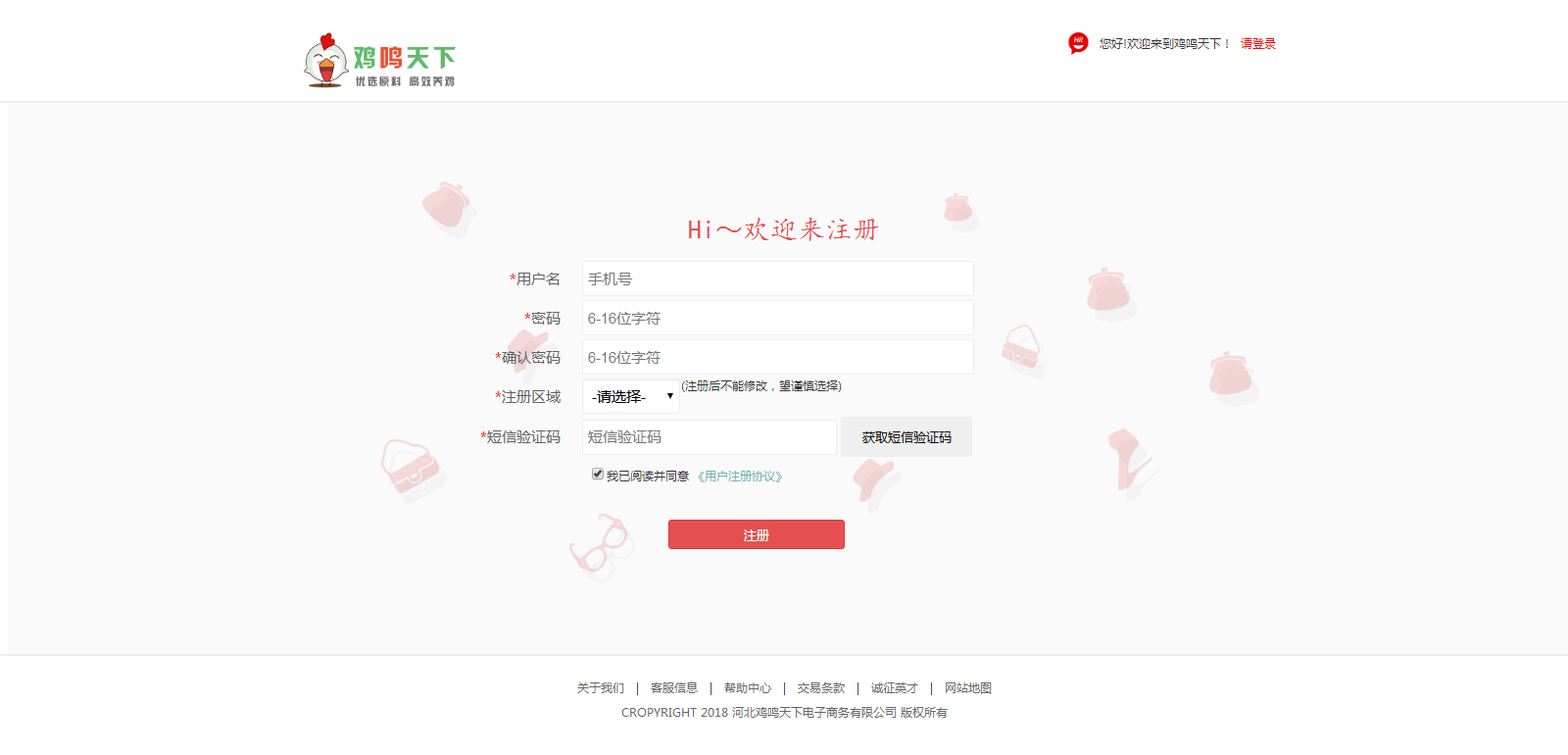Click the high-heel shoe decoration
The width and height of the screenshot is (1568, 755).
(1129, 459)
